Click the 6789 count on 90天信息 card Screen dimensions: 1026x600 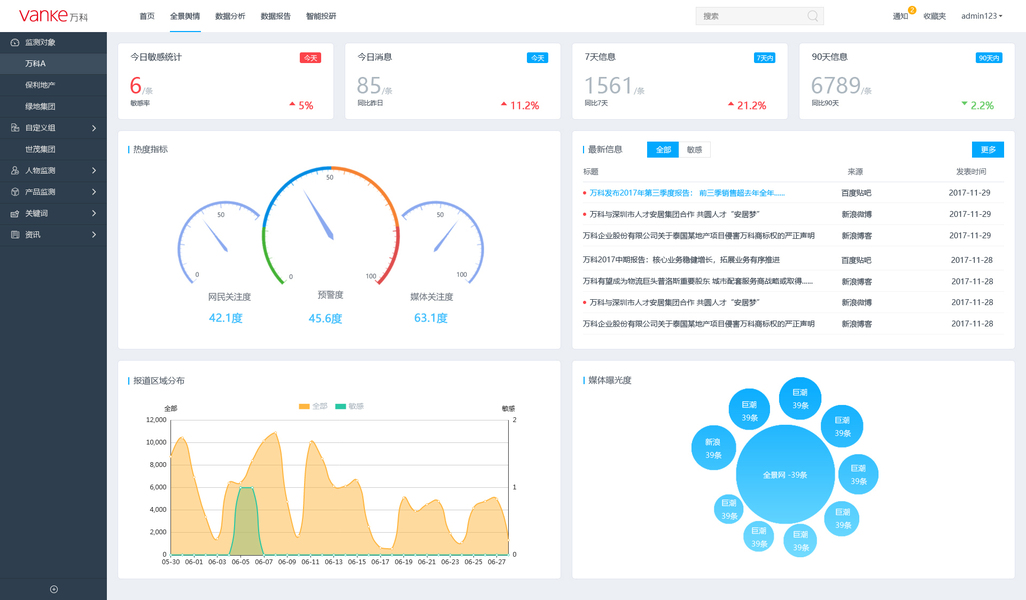[836, 86]
